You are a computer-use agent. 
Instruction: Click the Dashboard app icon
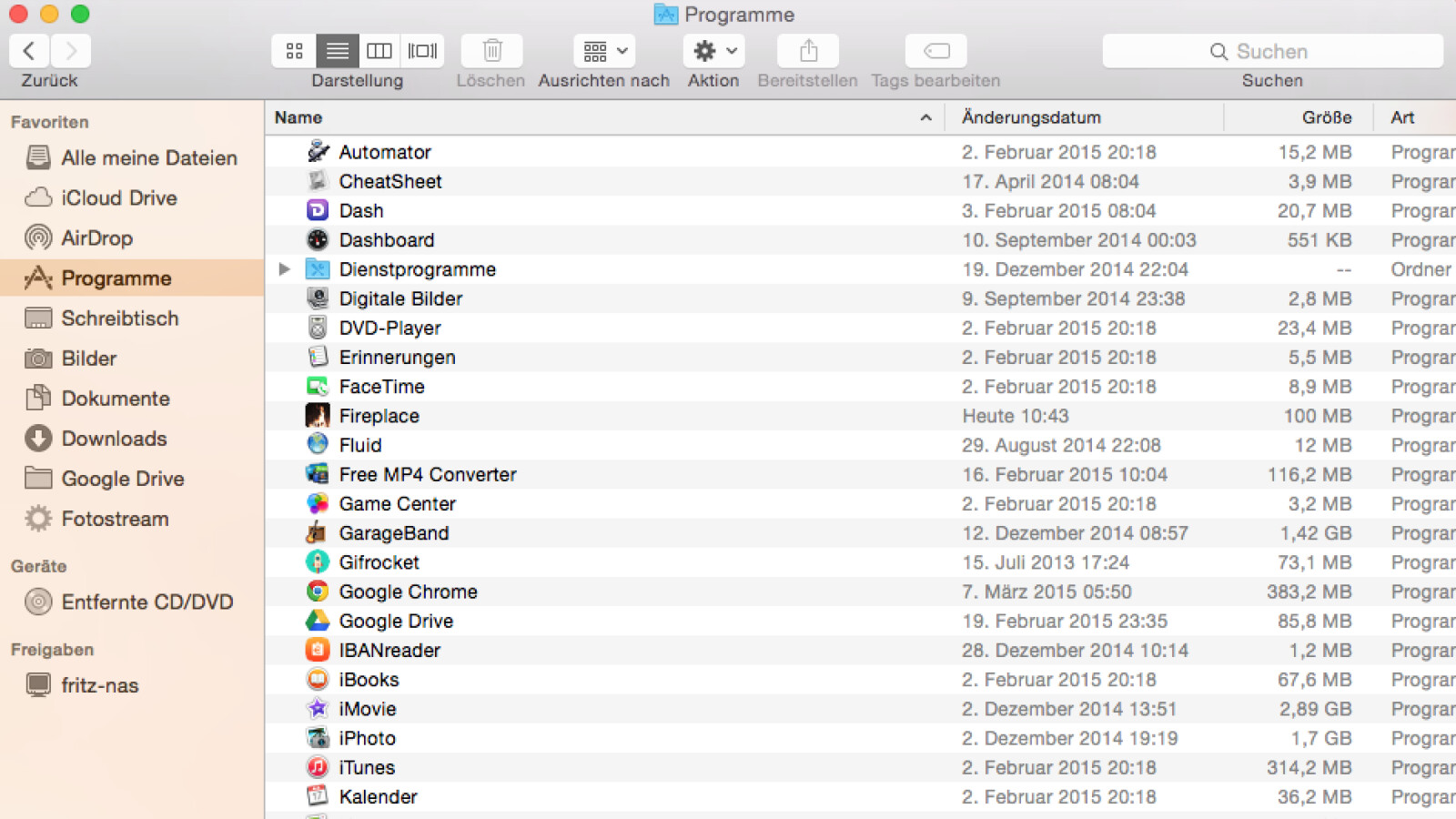(x=318, y=240)
